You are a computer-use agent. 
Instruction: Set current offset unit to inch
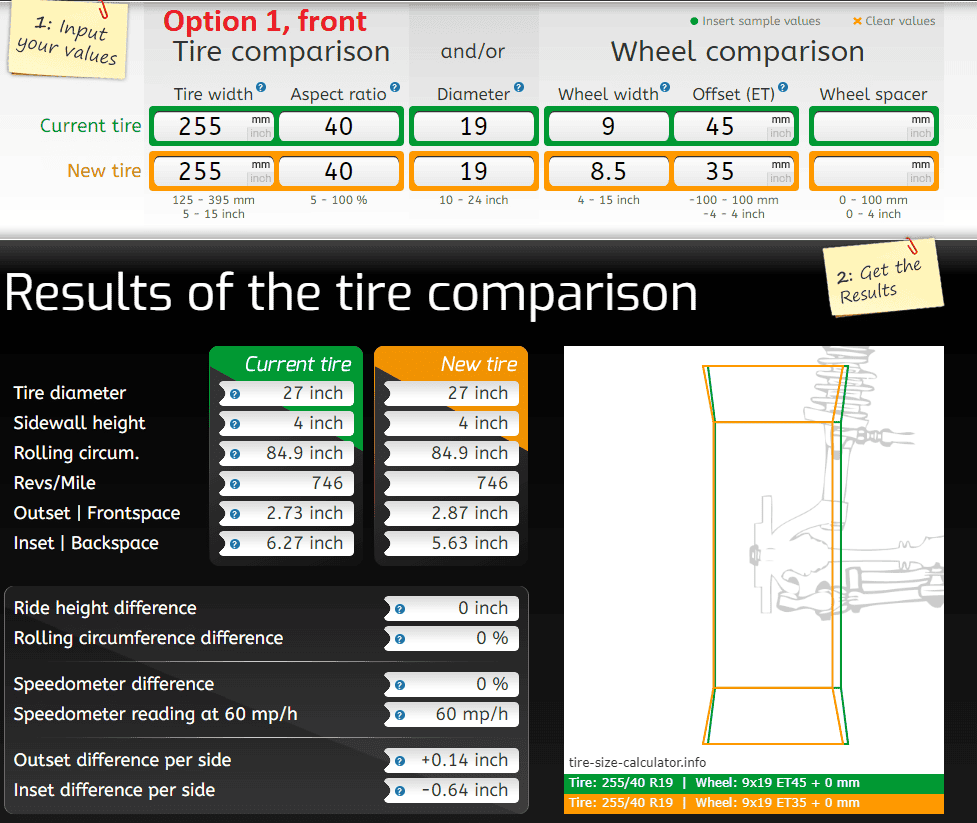pos(780,133)
